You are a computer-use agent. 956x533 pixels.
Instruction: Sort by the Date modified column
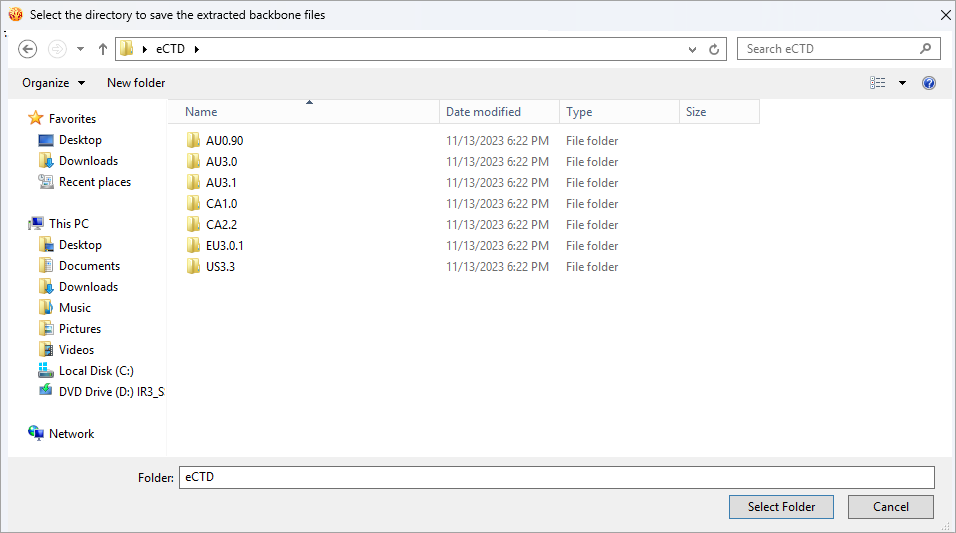(483, 112)
